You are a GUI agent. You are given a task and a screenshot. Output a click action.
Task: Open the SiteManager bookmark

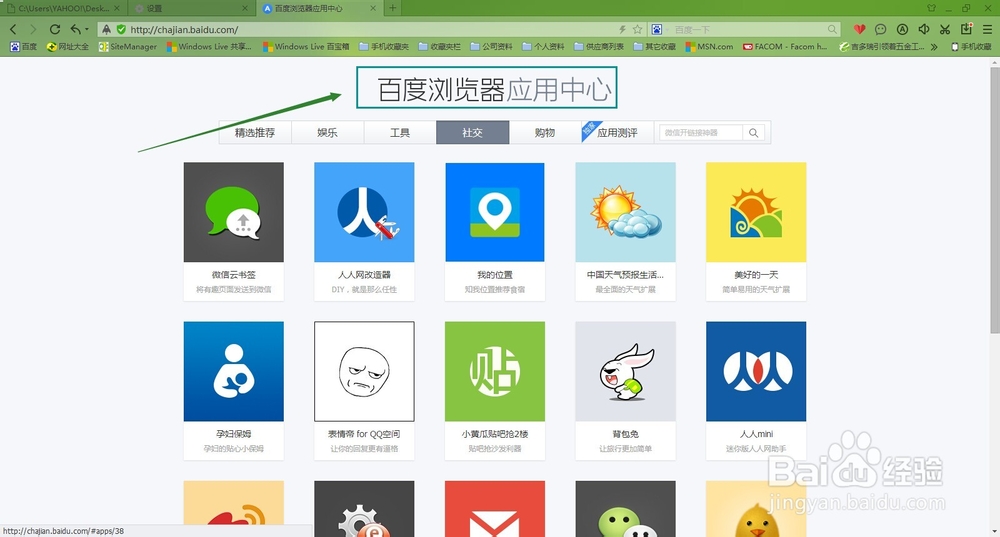(128, 47)
